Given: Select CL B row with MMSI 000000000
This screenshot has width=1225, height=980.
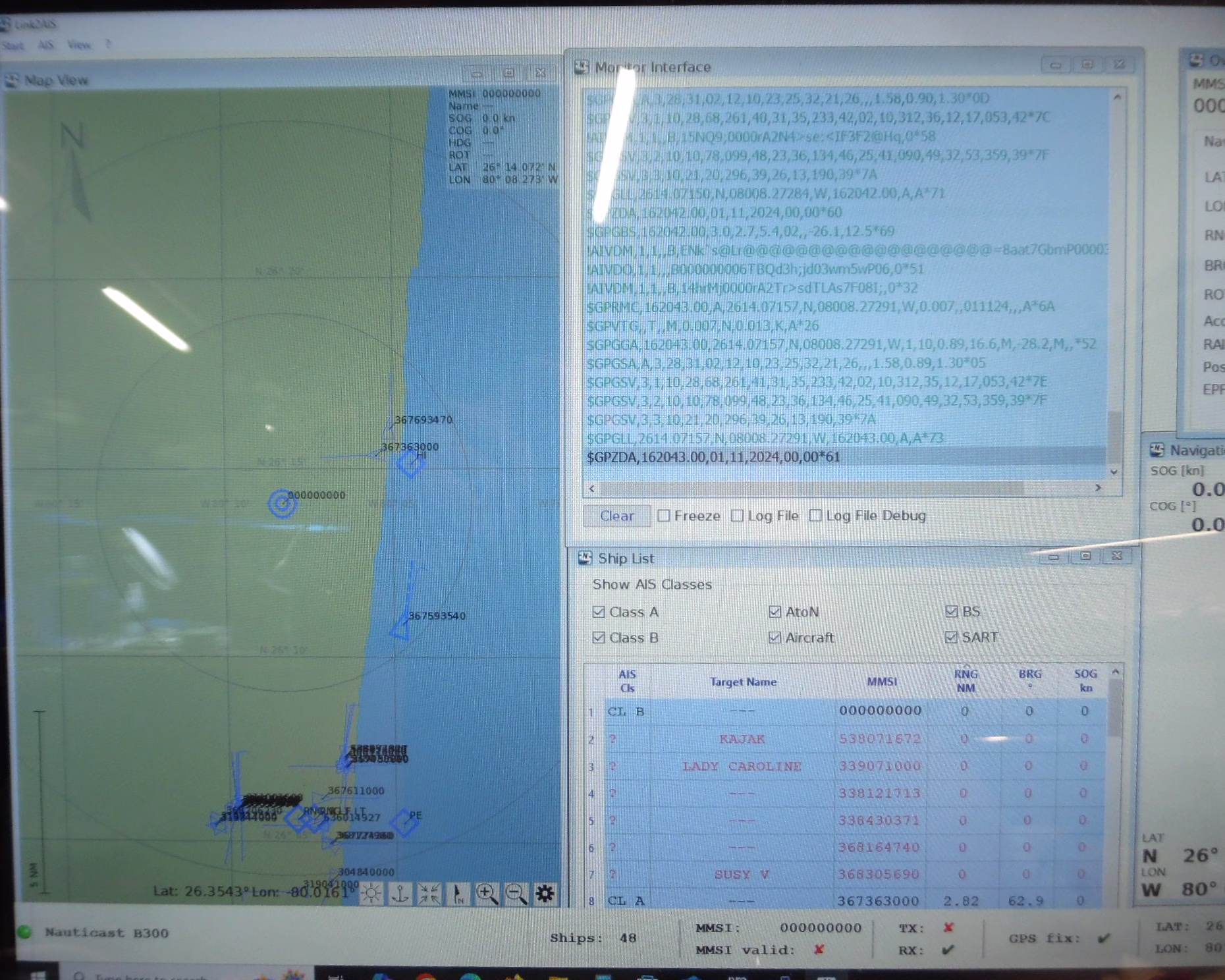Looking at the screenshot, I should pos(846,711).
